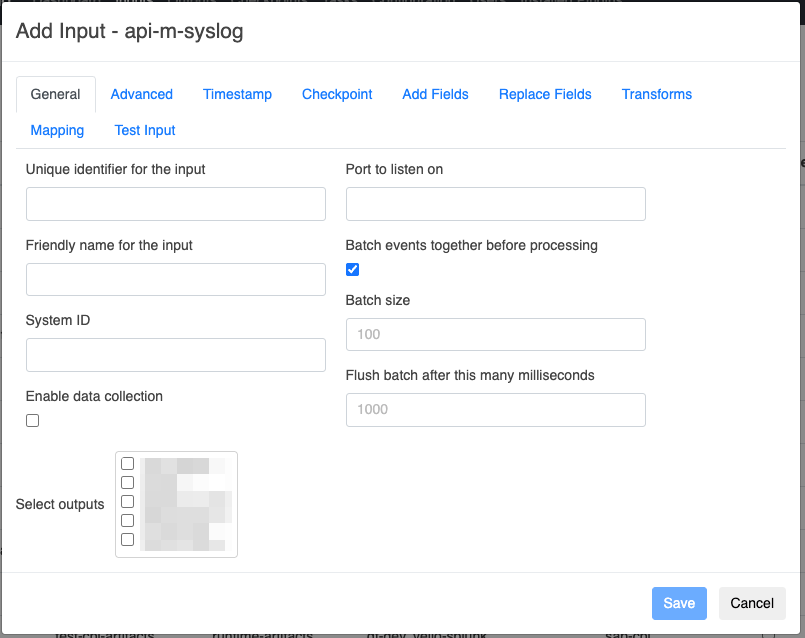Open the Mapping tab

click(x=57, y=130)
